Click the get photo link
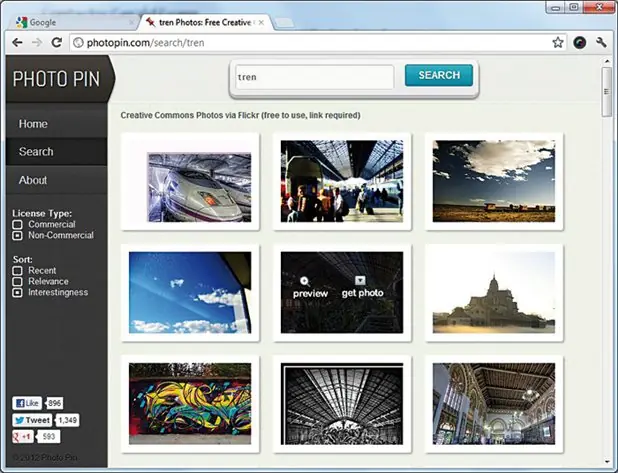This screenshot has width=618, height=473. (x=362, y=293)
